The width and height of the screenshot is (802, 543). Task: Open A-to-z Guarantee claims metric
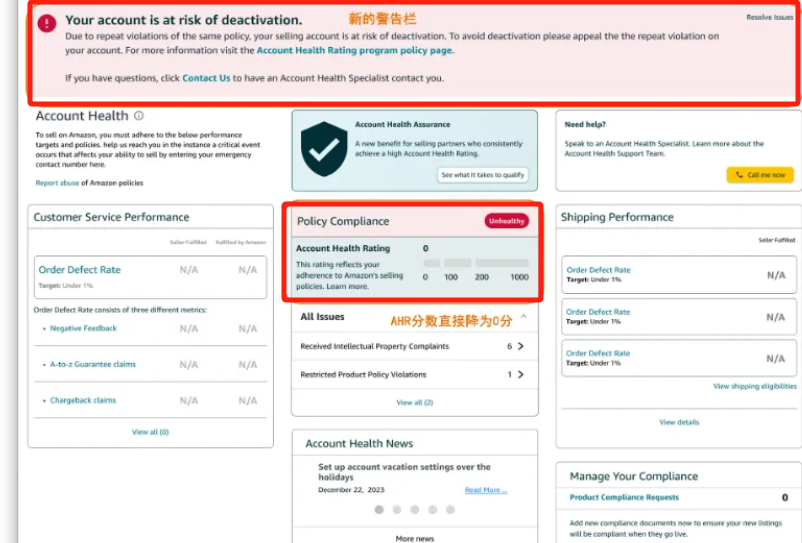93,364
